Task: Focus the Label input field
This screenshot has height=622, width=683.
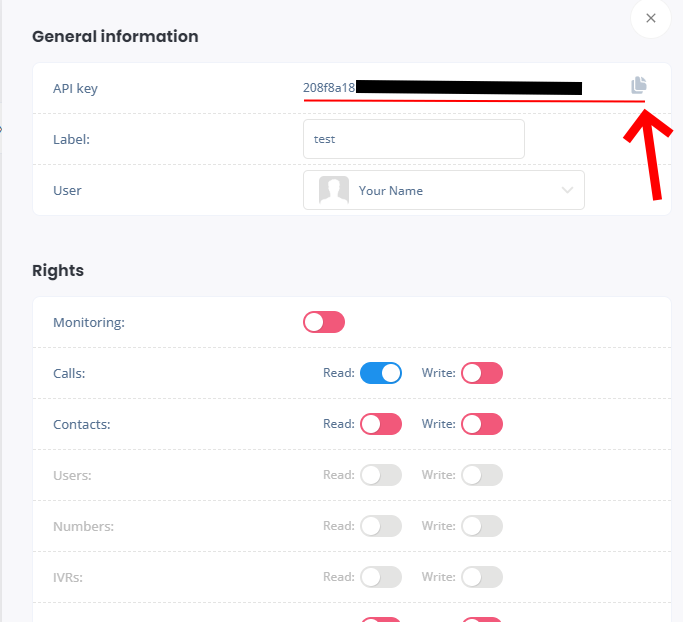Action: [x=414, y=139]
